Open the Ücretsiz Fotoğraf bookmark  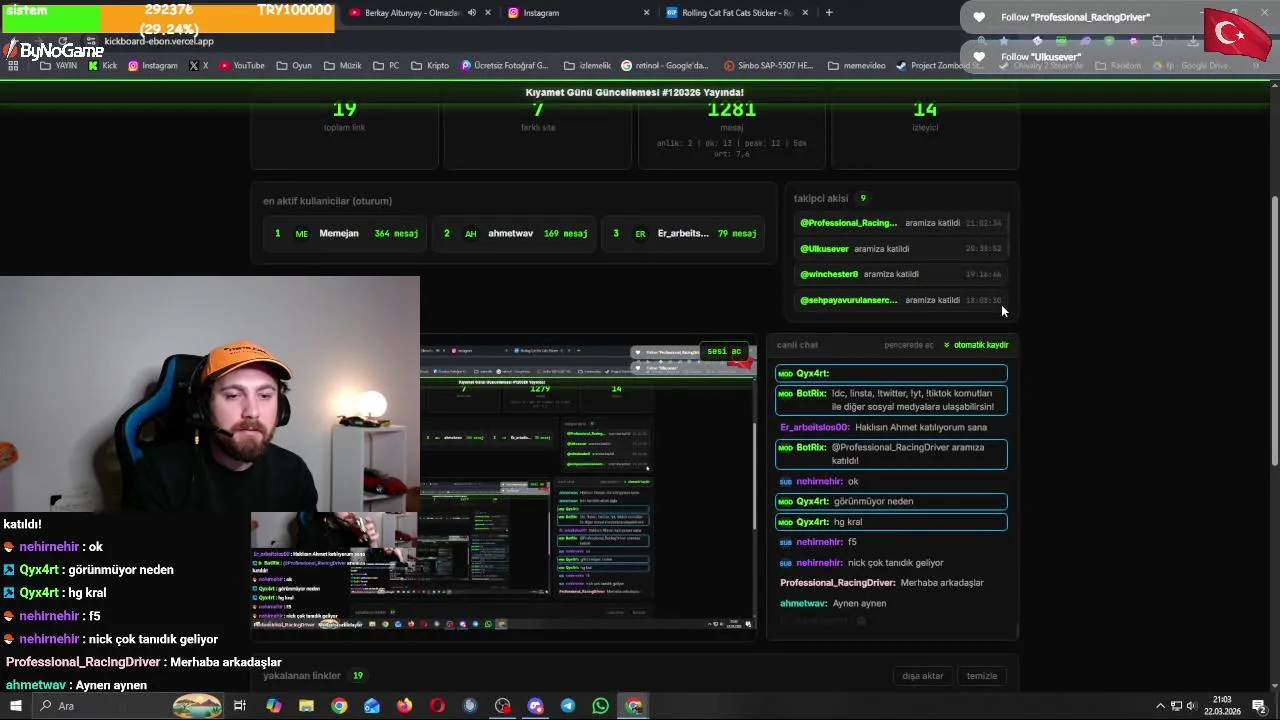point(505,66)
